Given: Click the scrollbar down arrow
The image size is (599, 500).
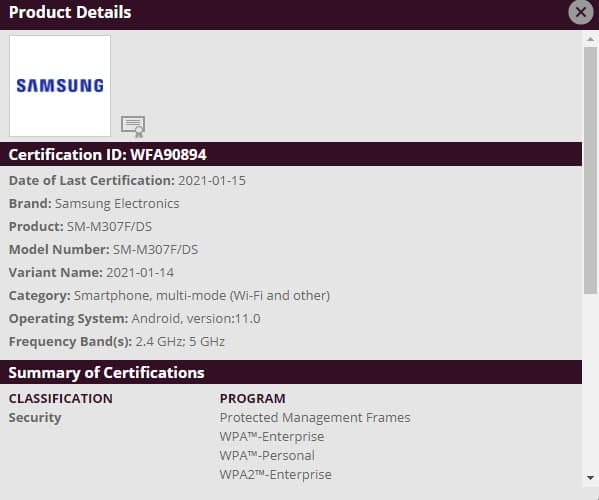Looking at the screenshot, I should tap(590, 477).
